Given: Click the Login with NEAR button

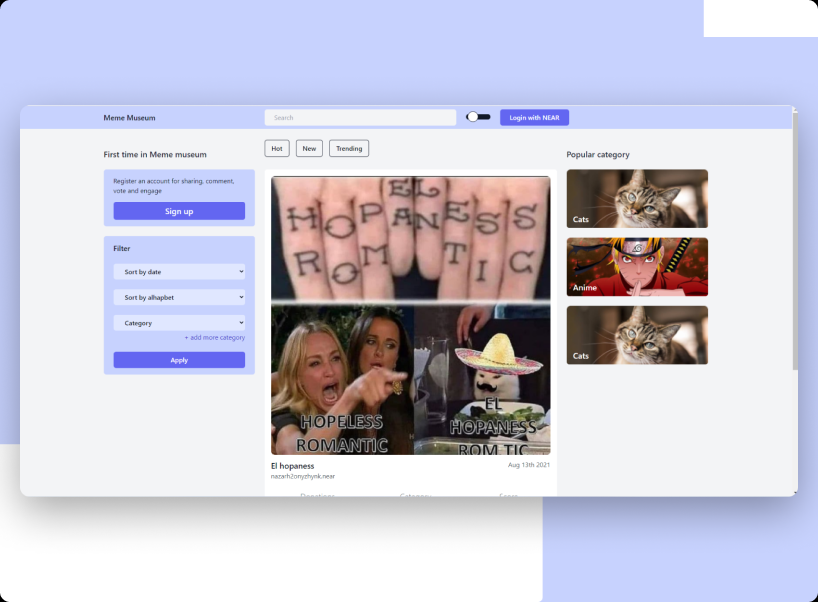Looking at the screenshot, I should click(x=534, y=117).
